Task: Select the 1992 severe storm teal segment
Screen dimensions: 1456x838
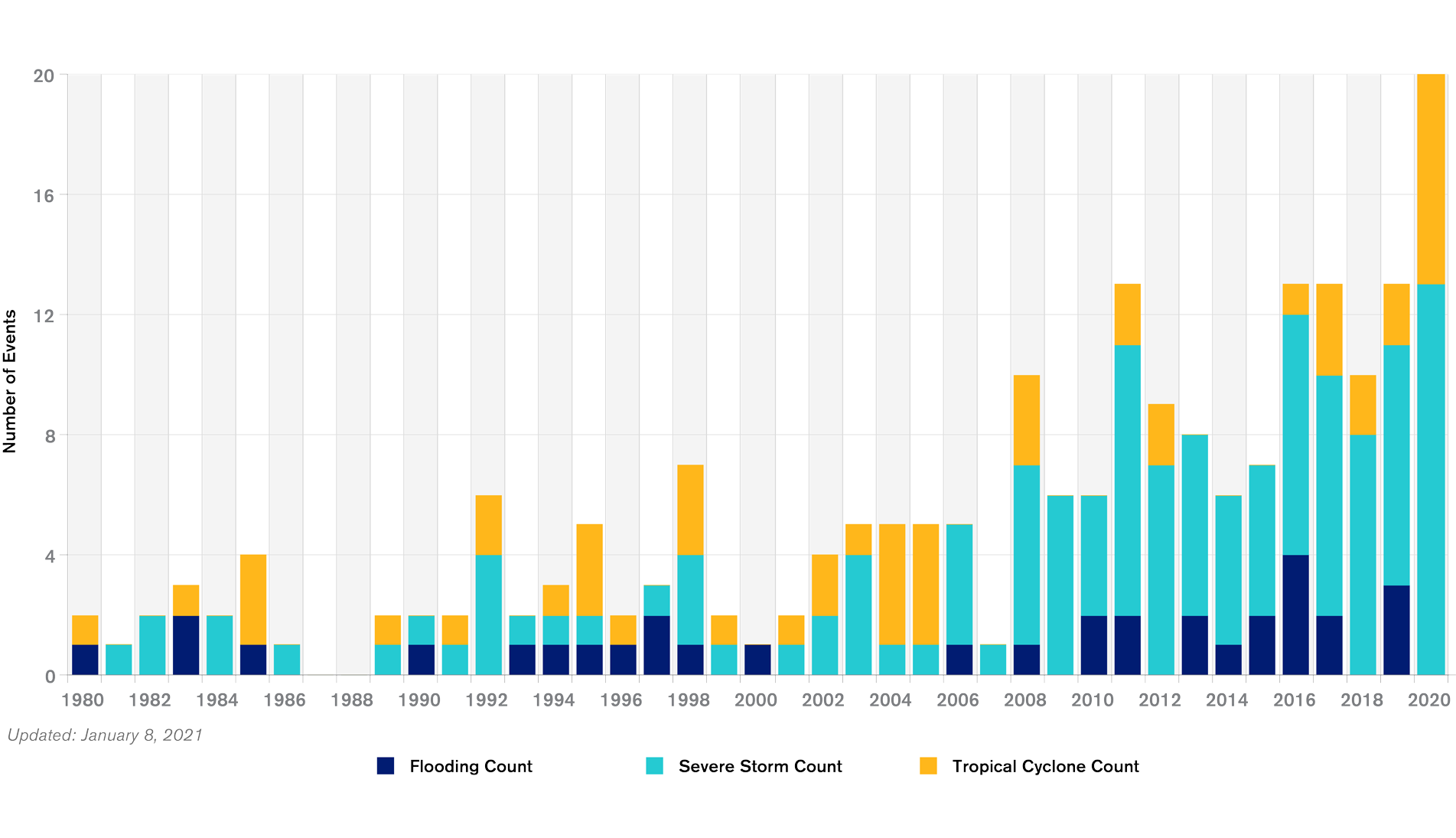Action: (488, 615)
